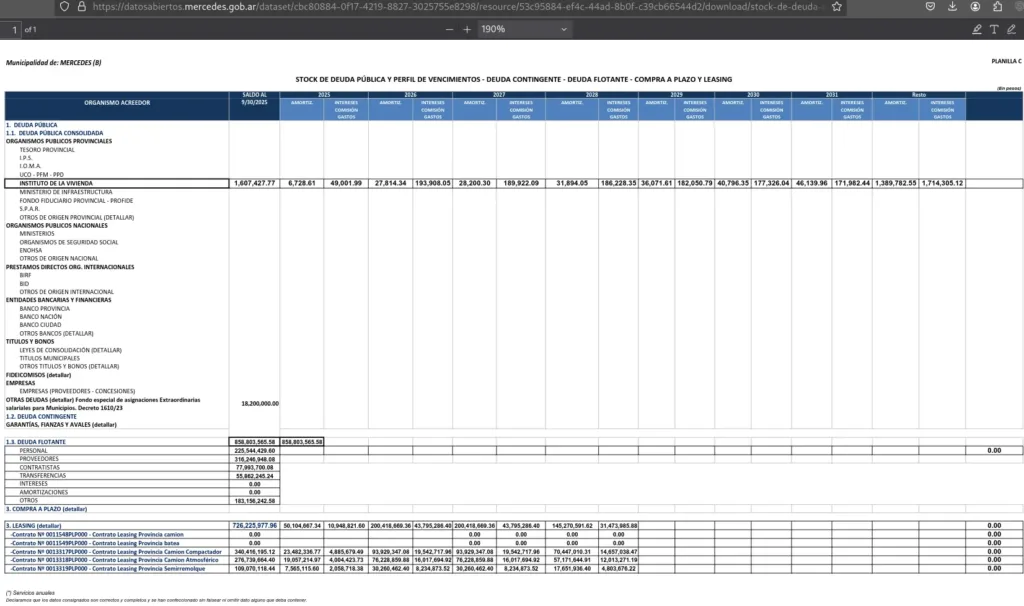The image size is (1024, 606).
Task: Click the FIDEICOMISOS (detallar) row
Action: click(x=39, y=375)
